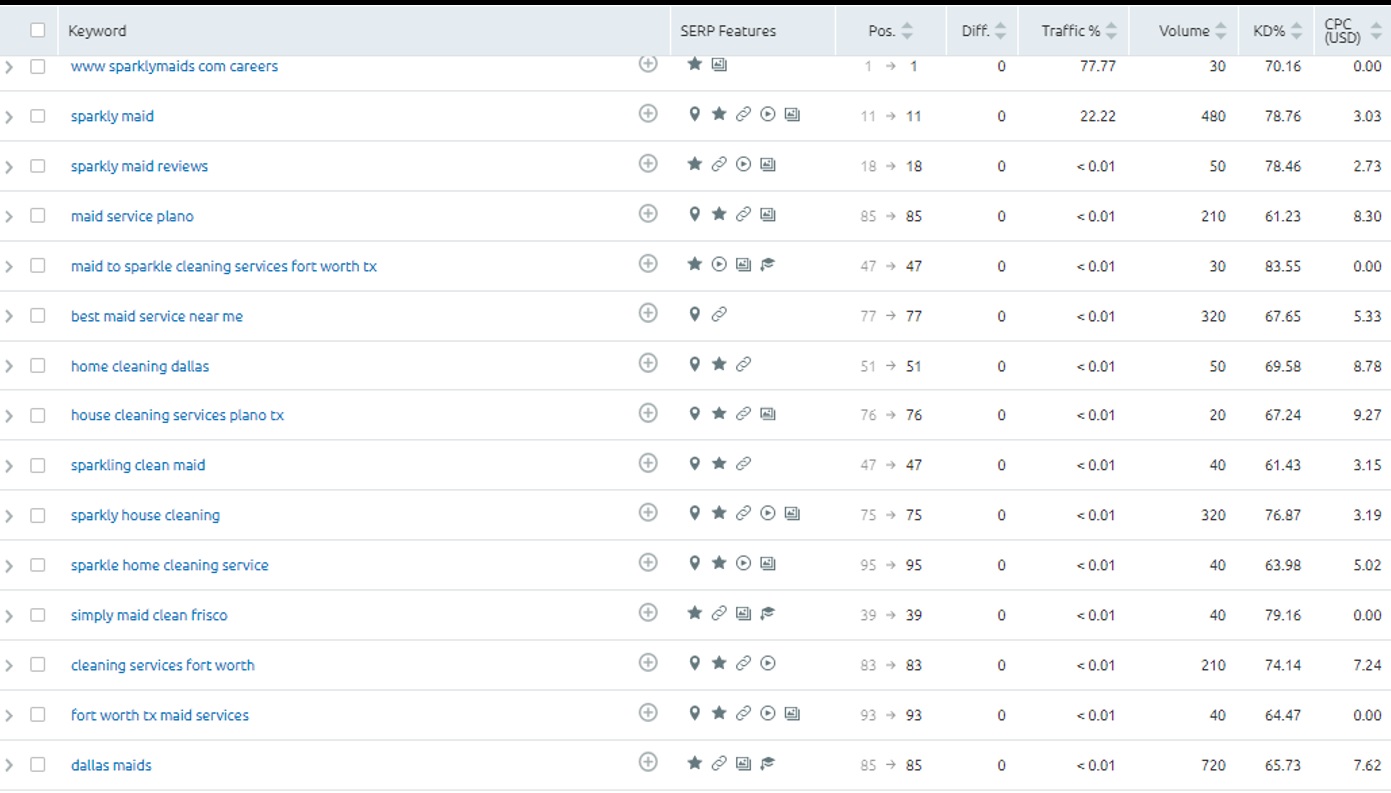The height and width of the screenshot is (793, 1391).
Task: Check the box for 'dallas maids'
Action: coord(38,765)
